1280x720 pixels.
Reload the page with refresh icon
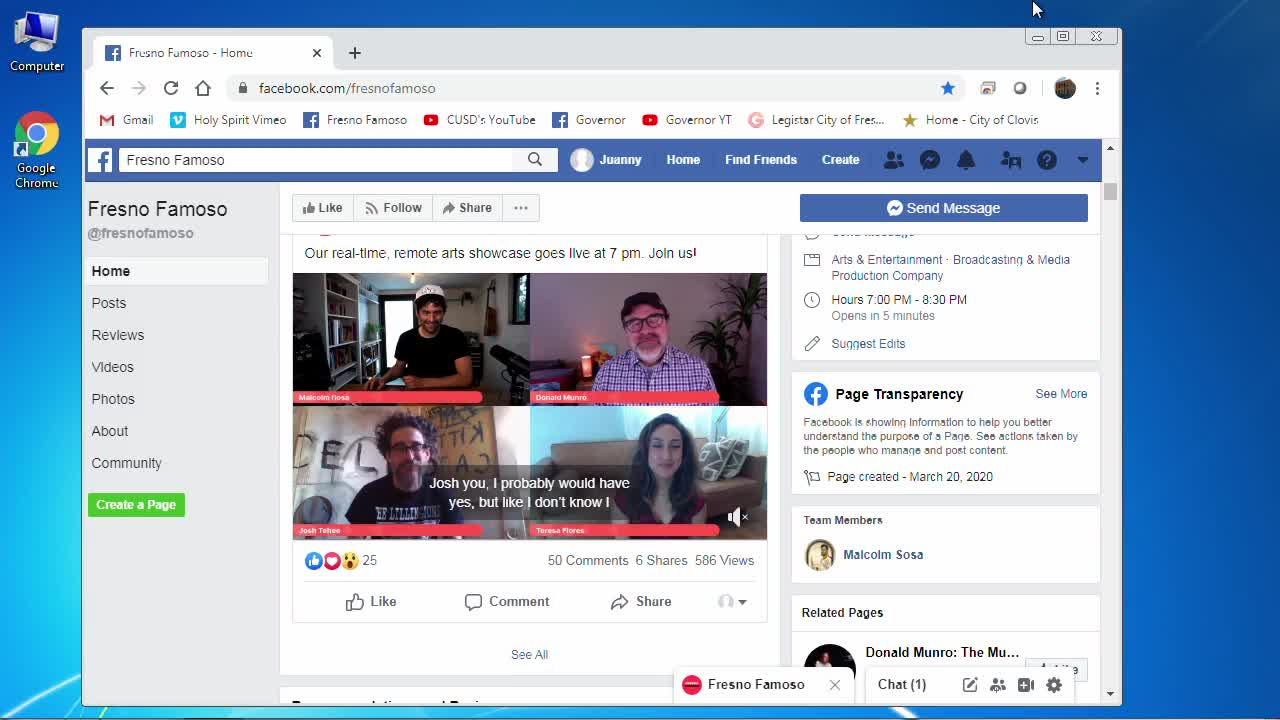(171, 88)
